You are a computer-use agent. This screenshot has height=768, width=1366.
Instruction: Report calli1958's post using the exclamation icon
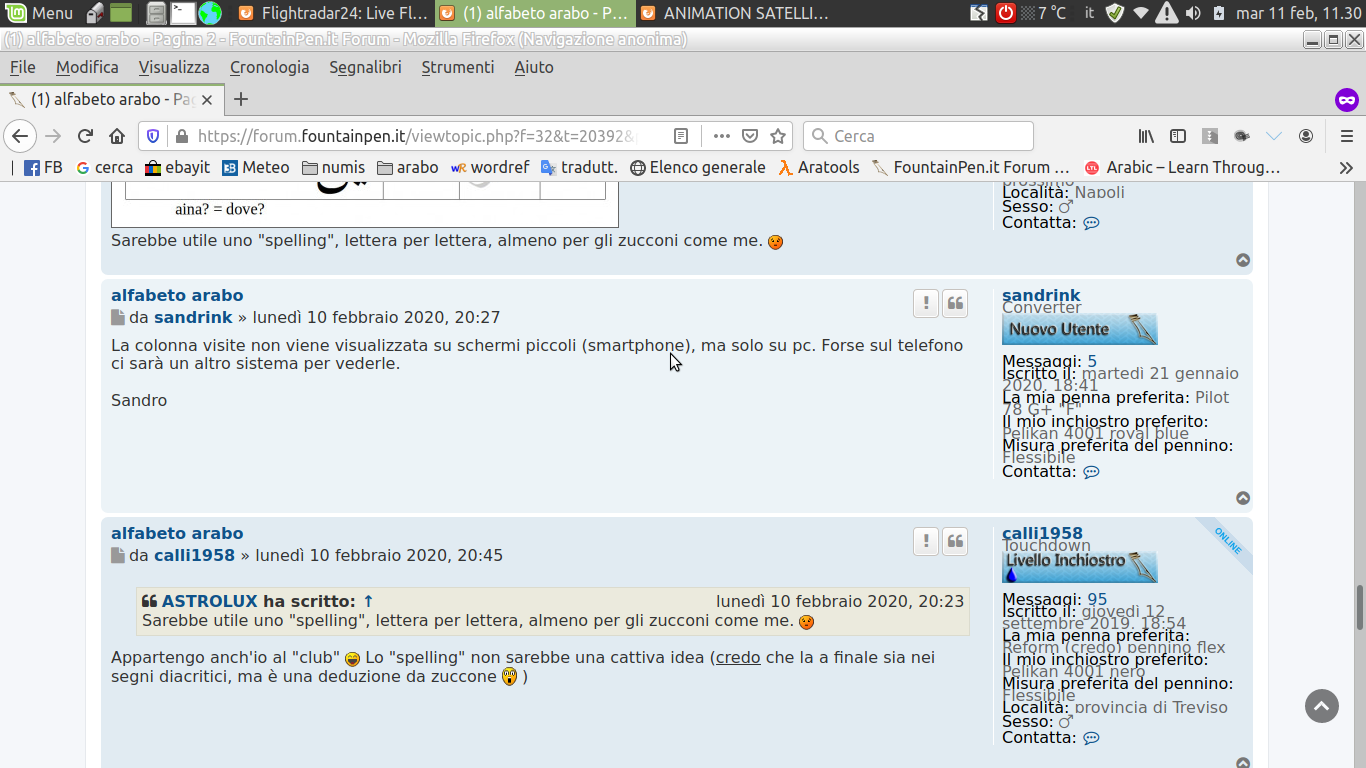(x=926, y=541)
